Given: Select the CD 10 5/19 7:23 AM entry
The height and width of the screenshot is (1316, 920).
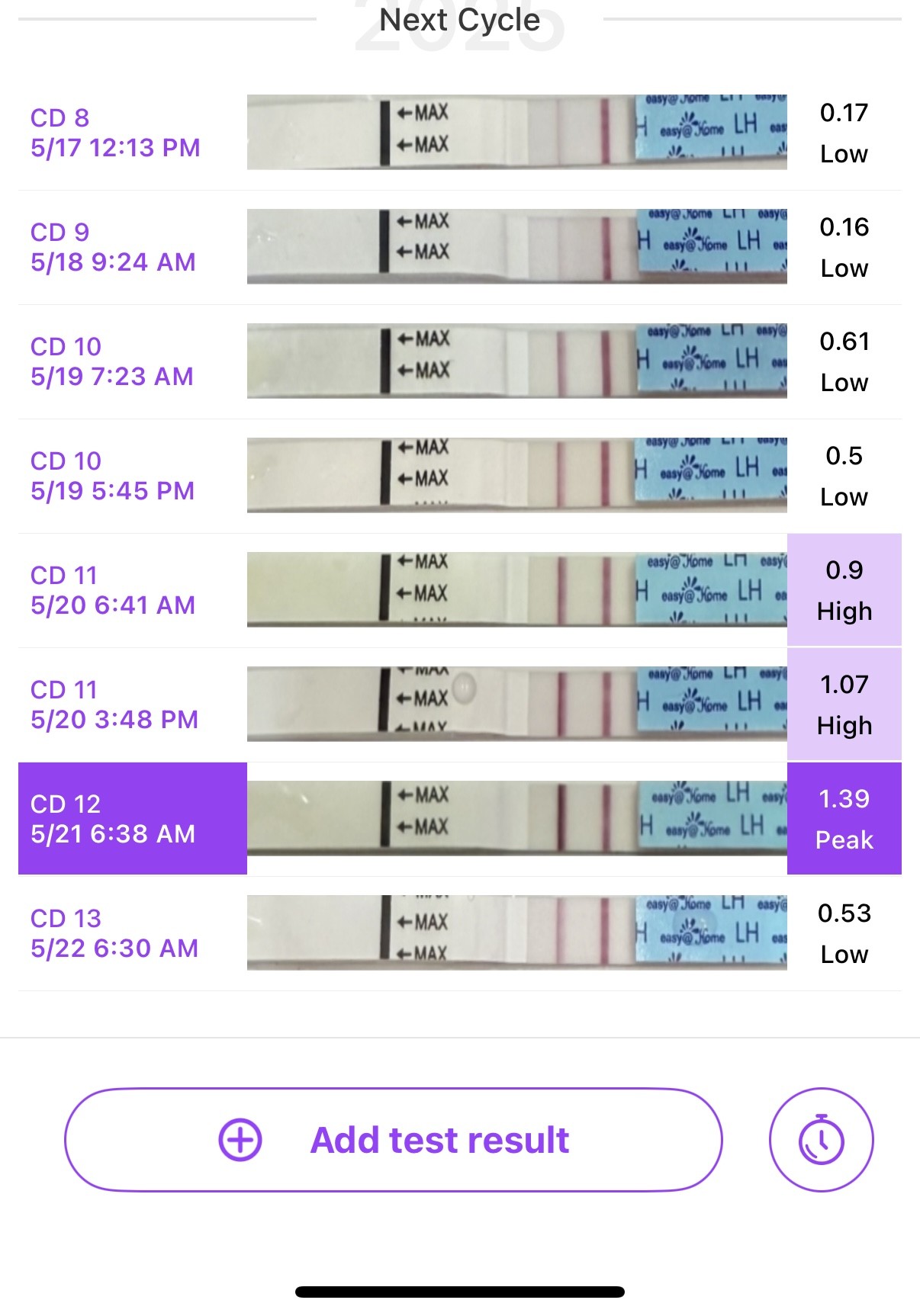Looking at the screenshot, I should [x=111, y=361].
